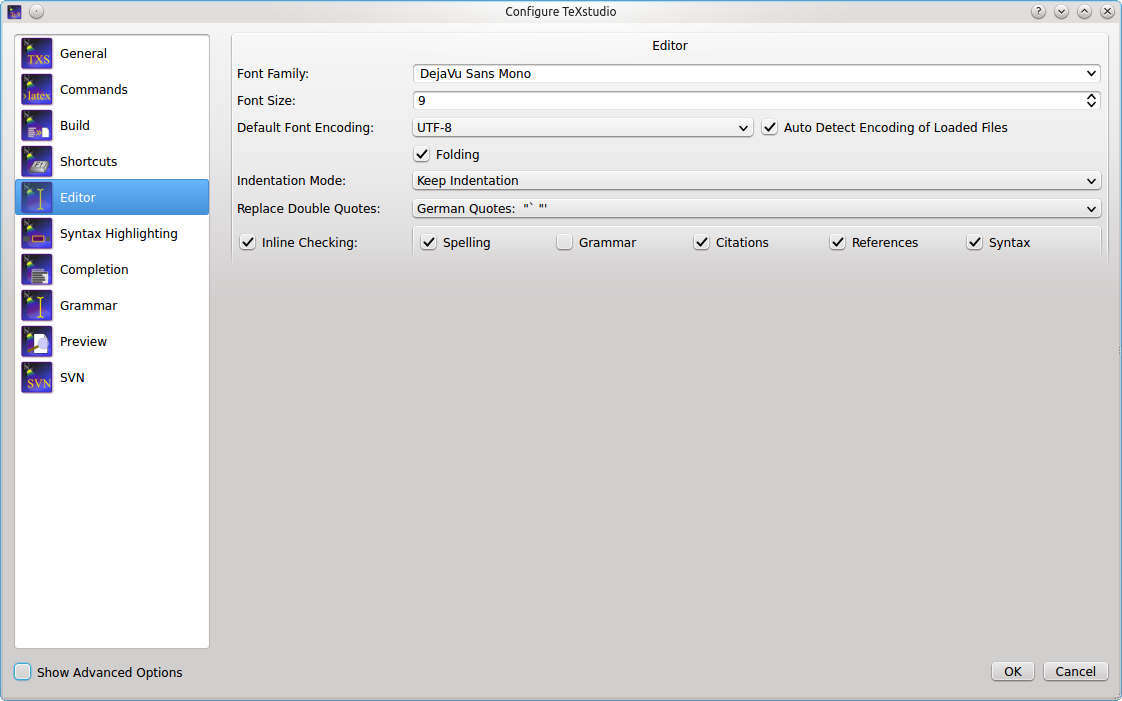Viewport: 1122px width, 701px height.
Task: Confirm settings with the OK button
Action: tap(1013, 672)
